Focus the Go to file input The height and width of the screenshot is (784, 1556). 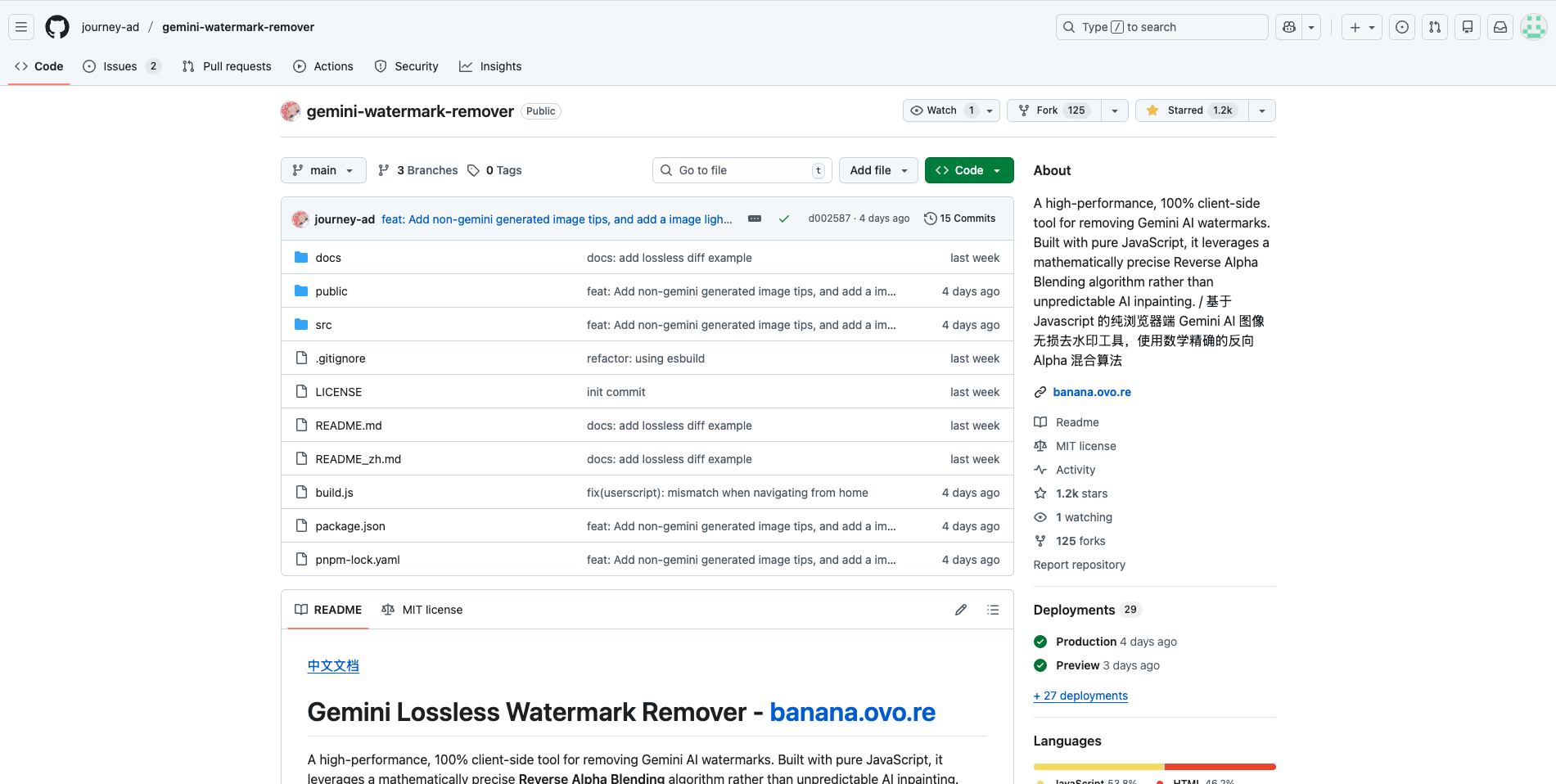[742, 170]
